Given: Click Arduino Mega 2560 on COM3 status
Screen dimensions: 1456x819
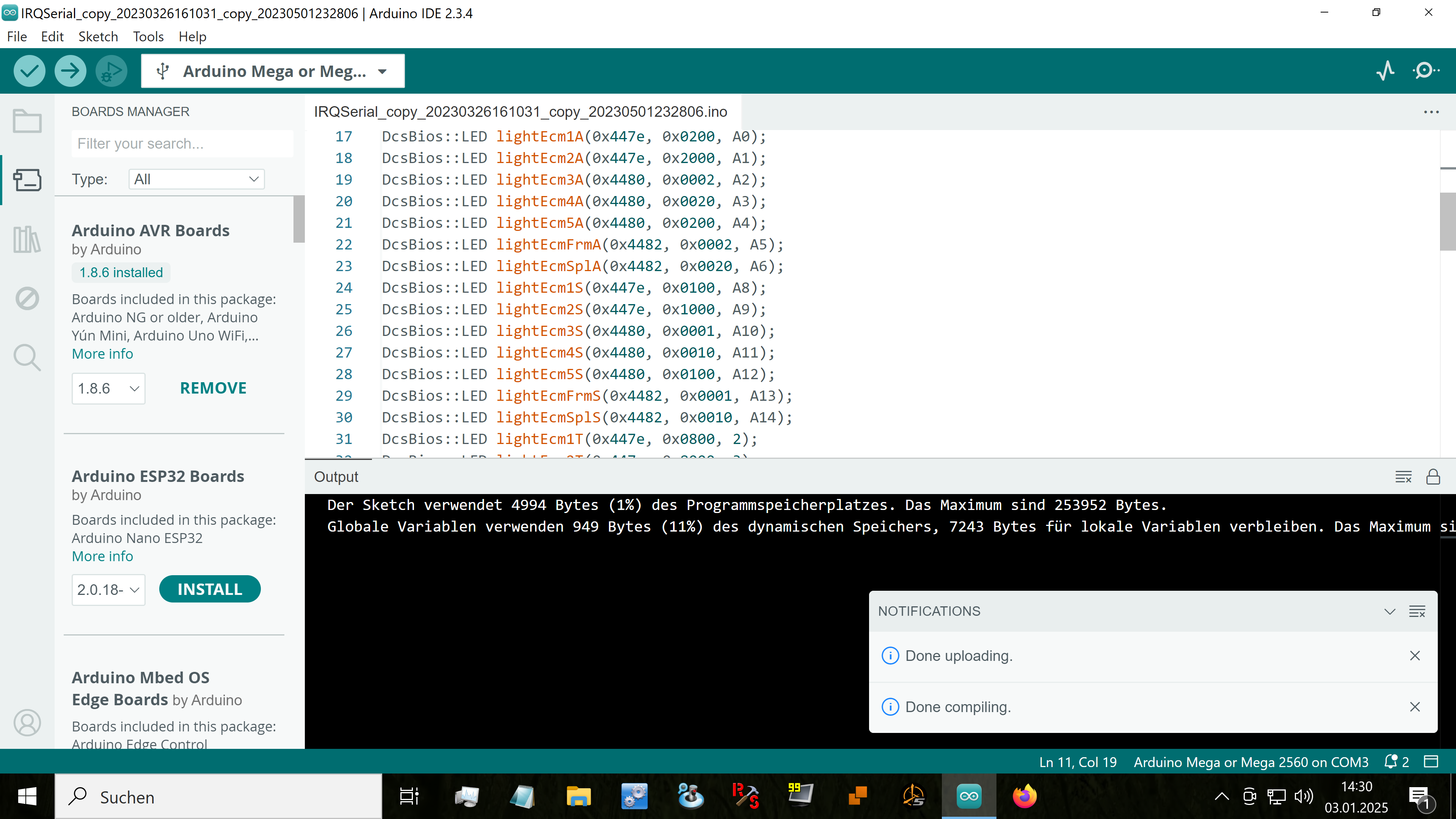Looking at the screenshot, I should pyautogui.click(x=1251, y=762).
